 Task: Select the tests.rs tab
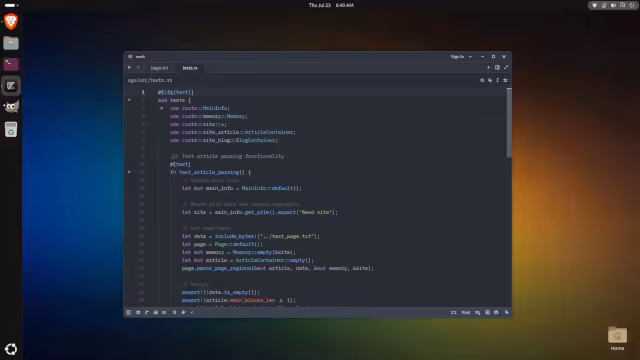point(190,68)
